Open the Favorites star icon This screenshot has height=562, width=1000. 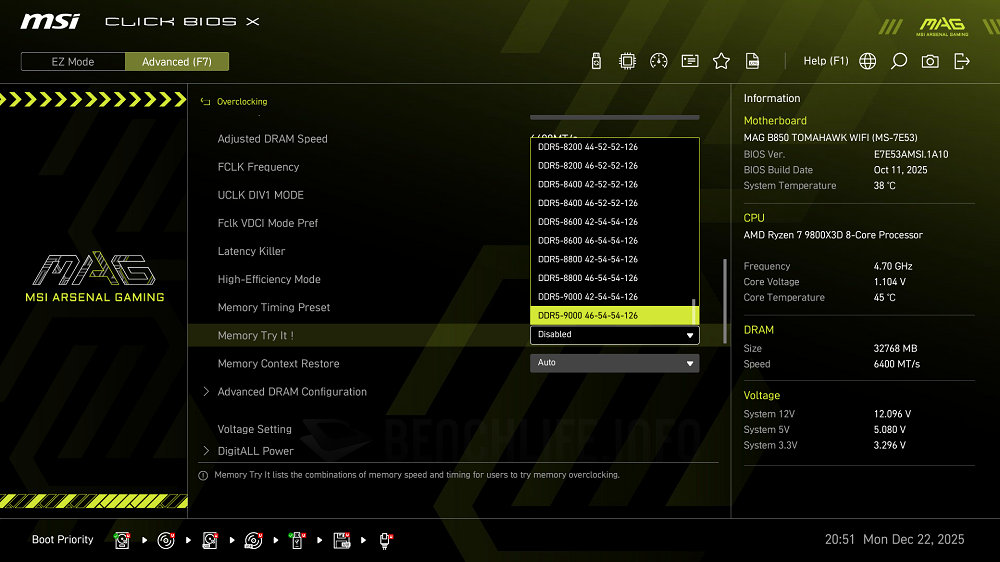tap(721, 61)
